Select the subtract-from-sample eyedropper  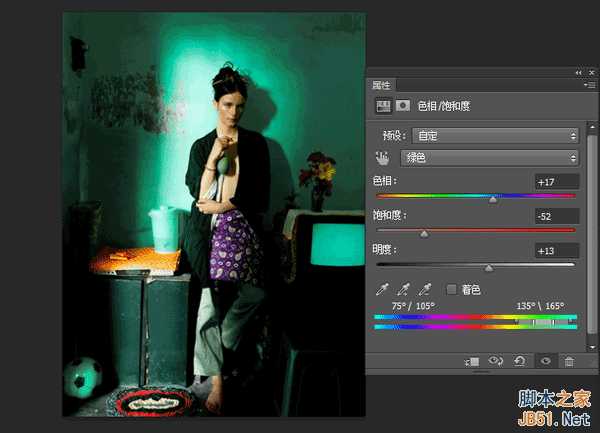point(426,289)
